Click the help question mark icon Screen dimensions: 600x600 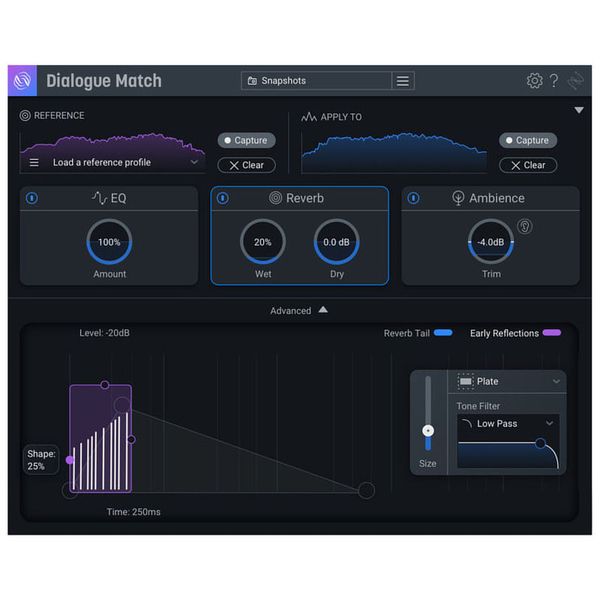tap(554, 81)
